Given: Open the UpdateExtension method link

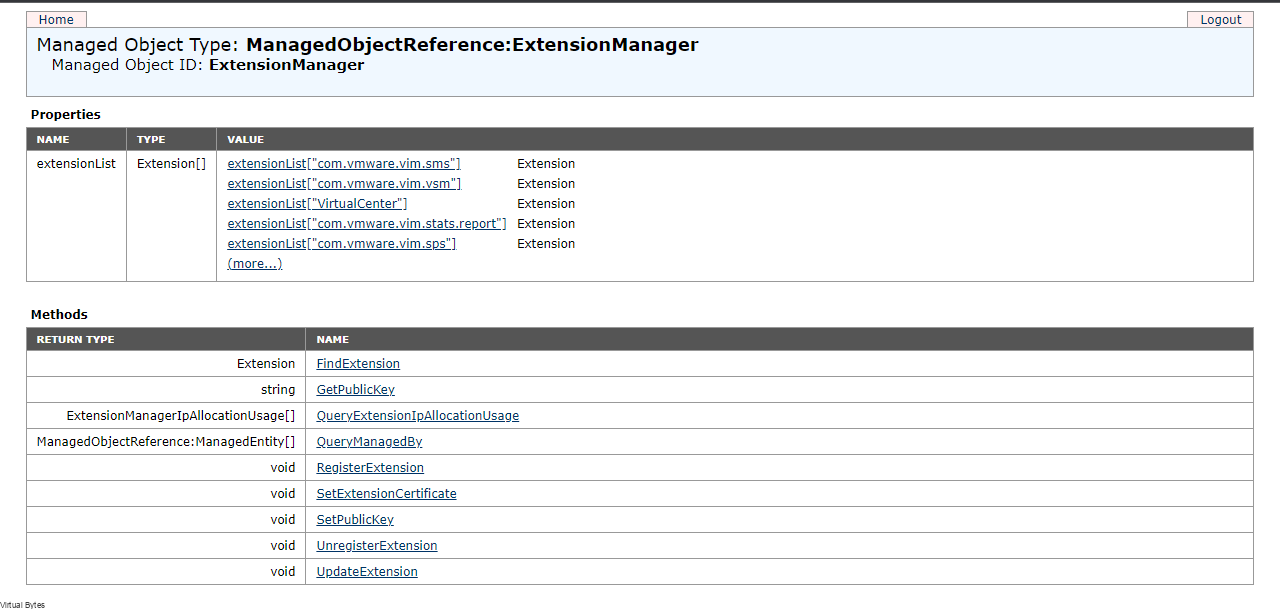Looking at the screenshot, I should click(x=366, y=571).
